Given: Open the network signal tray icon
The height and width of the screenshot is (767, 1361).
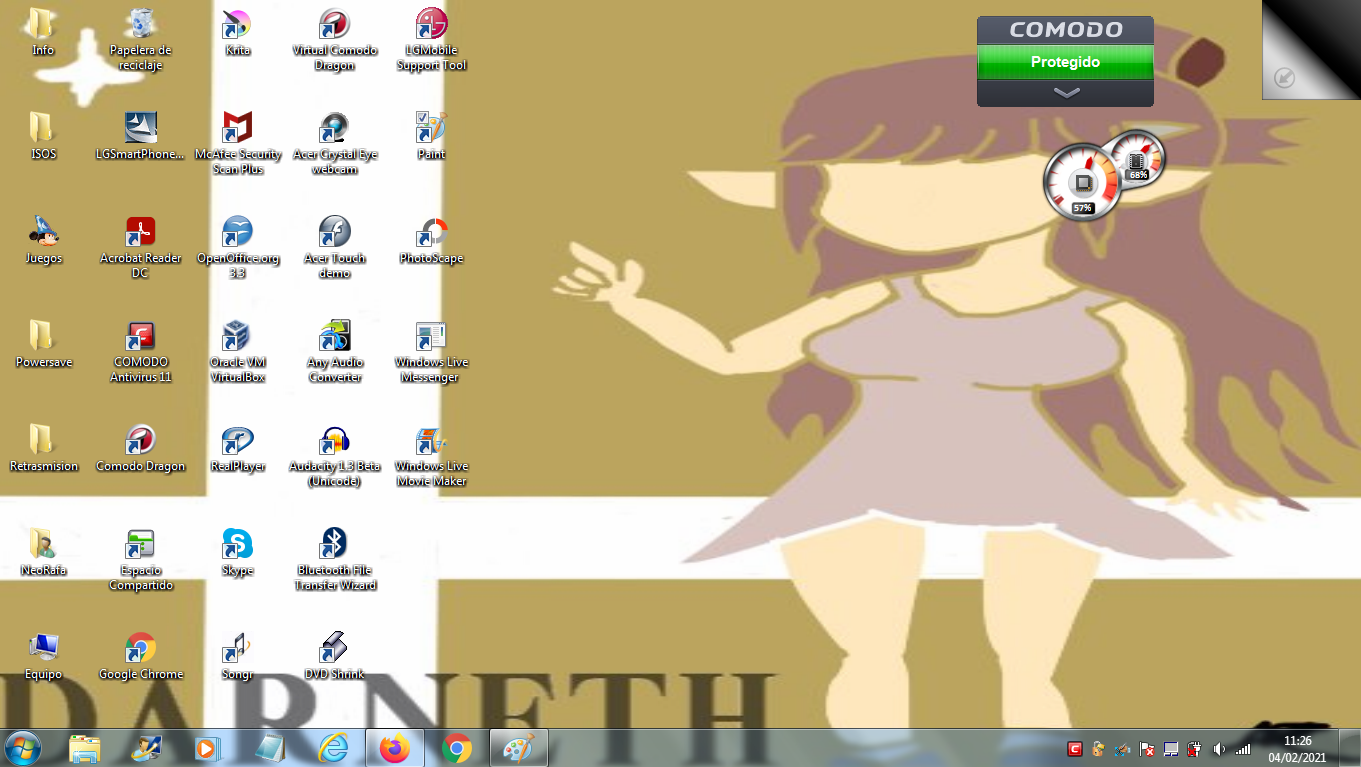Looking at the screenshot, I should [x=1243, y=749].
